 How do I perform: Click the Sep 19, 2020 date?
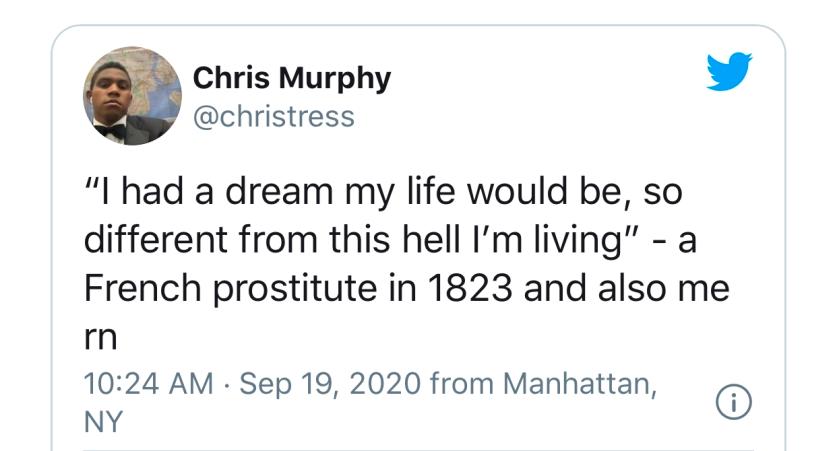coord(330,384)
